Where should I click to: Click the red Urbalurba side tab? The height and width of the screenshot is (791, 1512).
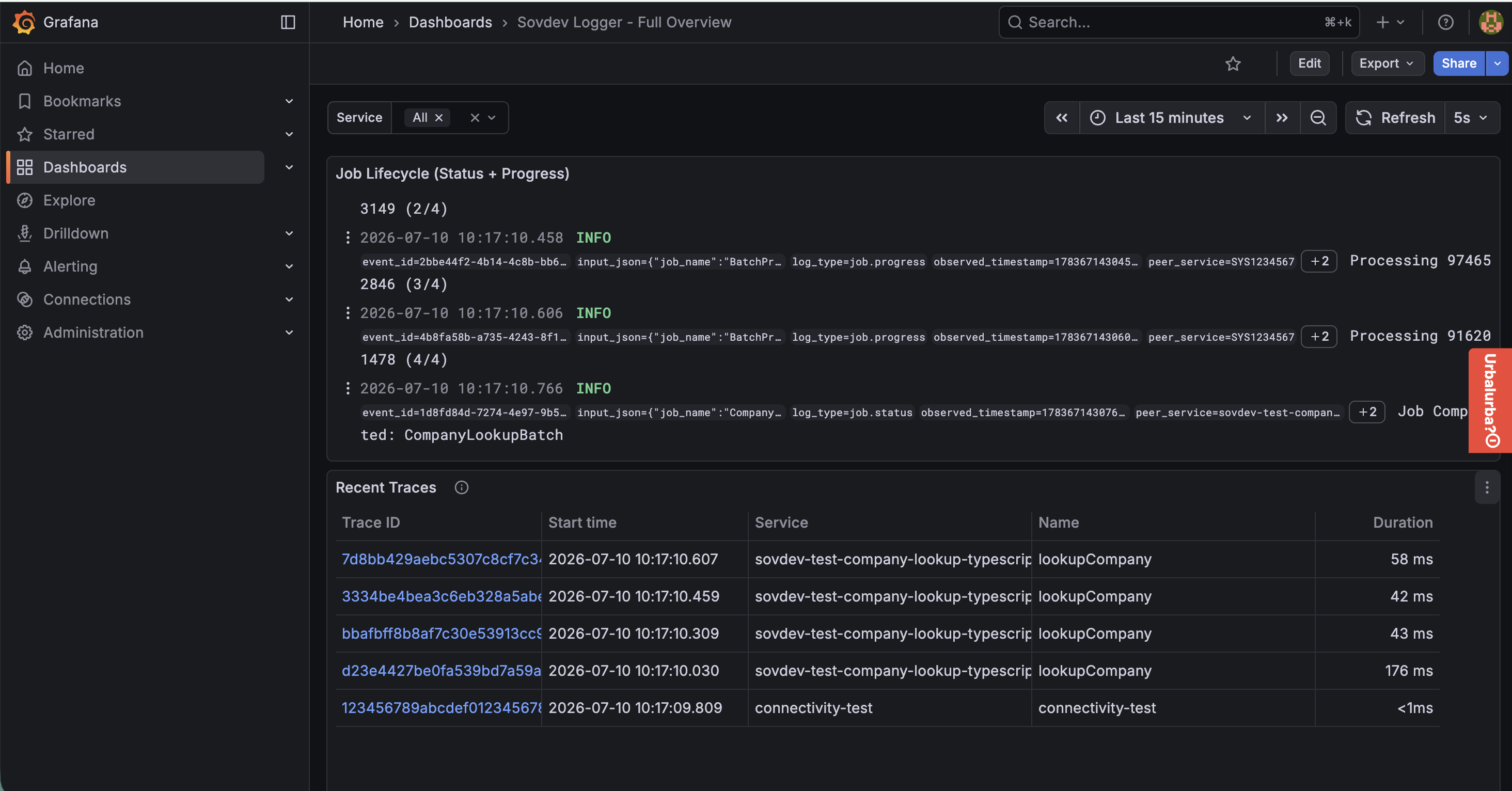coord(1490,401)
